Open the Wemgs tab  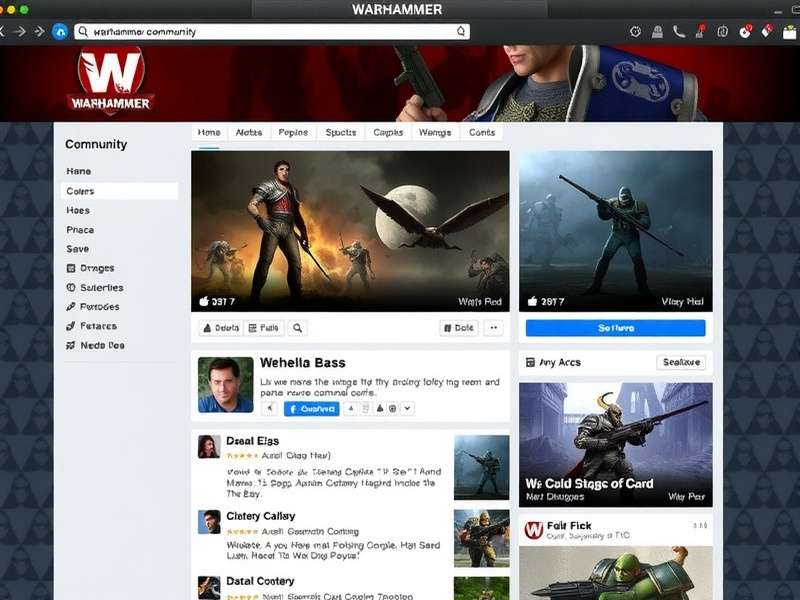point(435,133)
